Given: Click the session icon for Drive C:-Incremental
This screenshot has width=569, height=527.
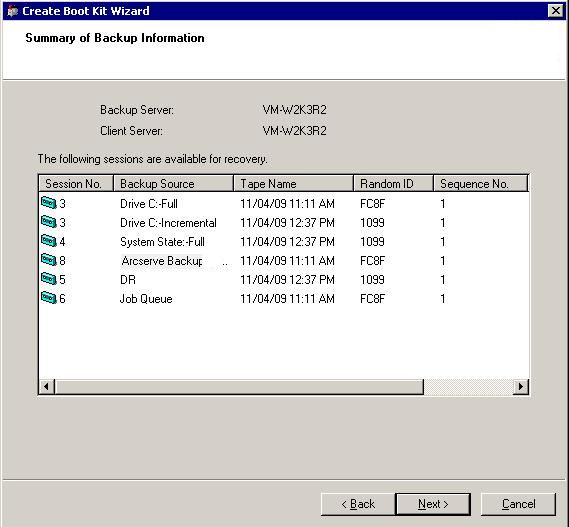Looking at the screenshot, I should click(49, 221).
